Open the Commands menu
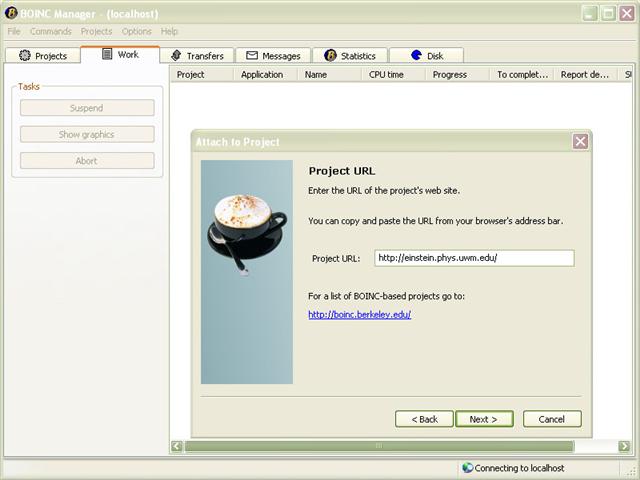640x480 pixels. (51, 31)
